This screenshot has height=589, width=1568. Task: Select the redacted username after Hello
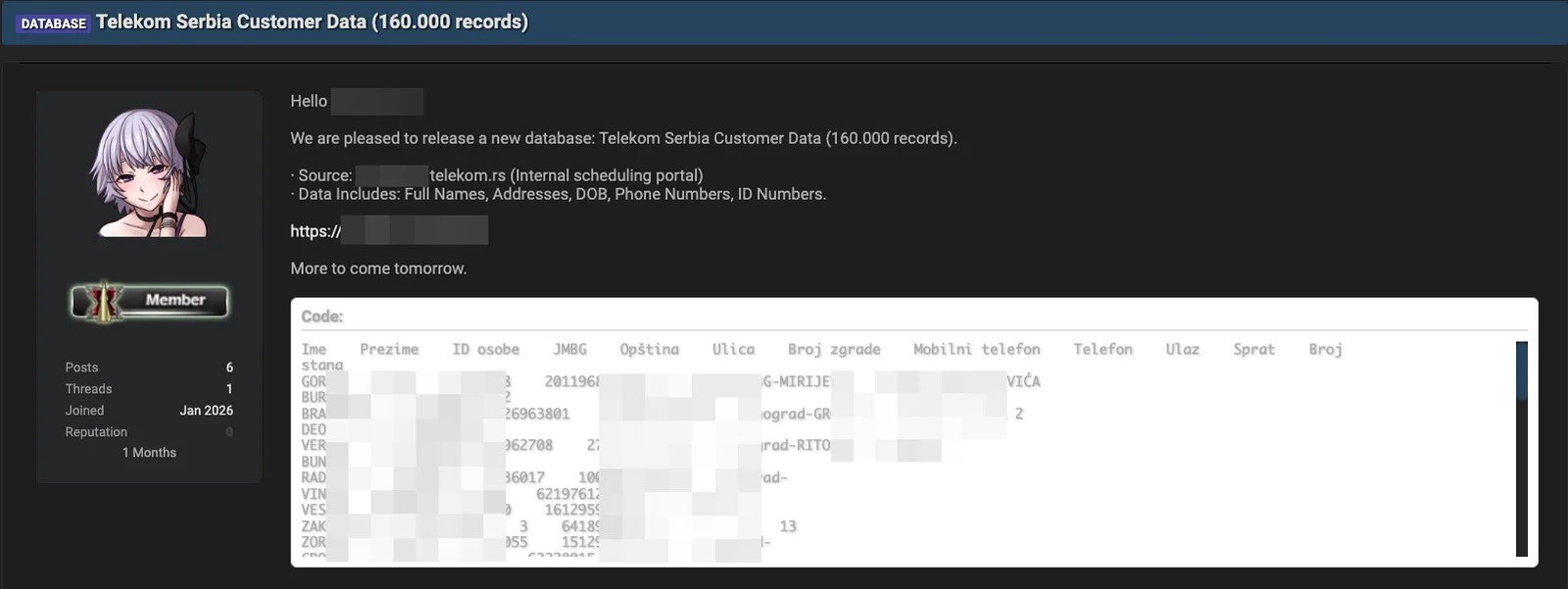(377, 101)
